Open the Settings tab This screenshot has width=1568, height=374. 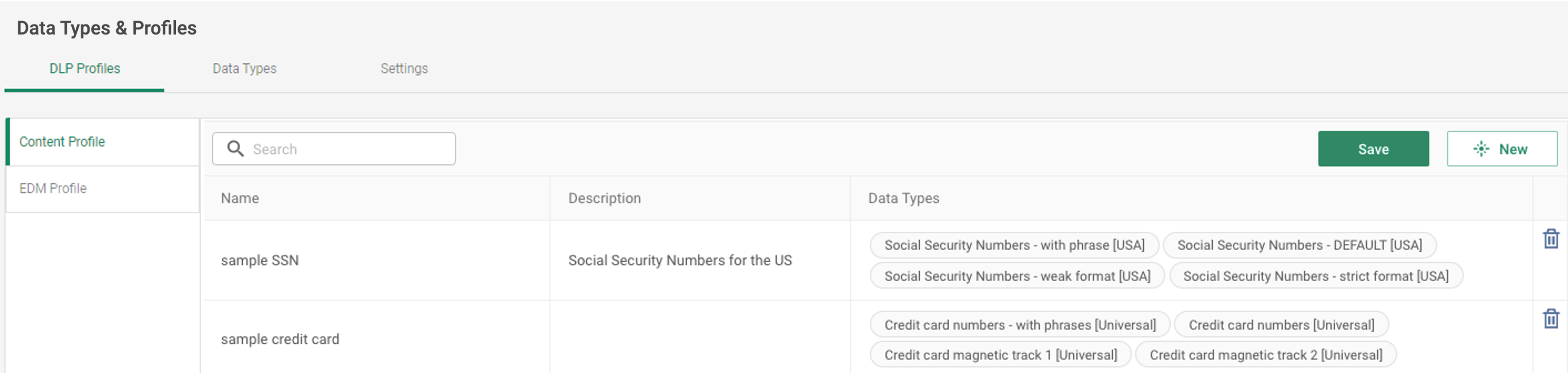point(404,68)
